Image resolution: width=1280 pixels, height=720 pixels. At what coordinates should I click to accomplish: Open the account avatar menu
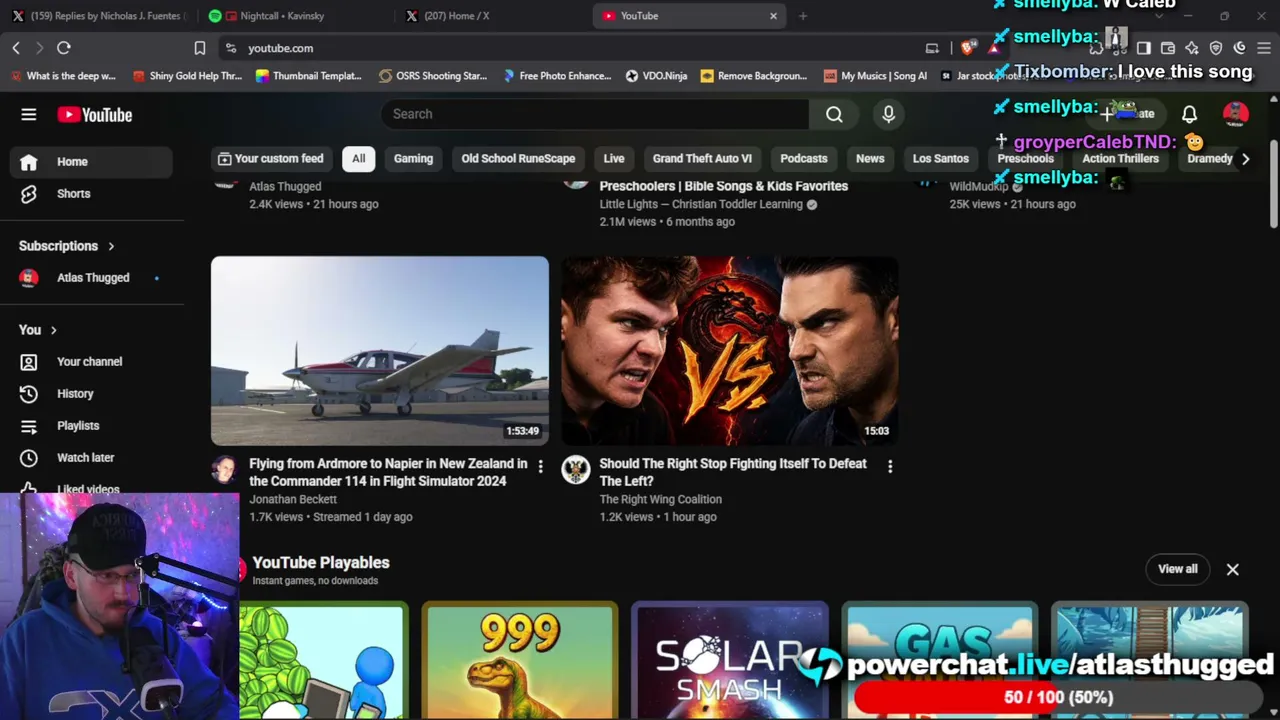(x=1235, y=114)
